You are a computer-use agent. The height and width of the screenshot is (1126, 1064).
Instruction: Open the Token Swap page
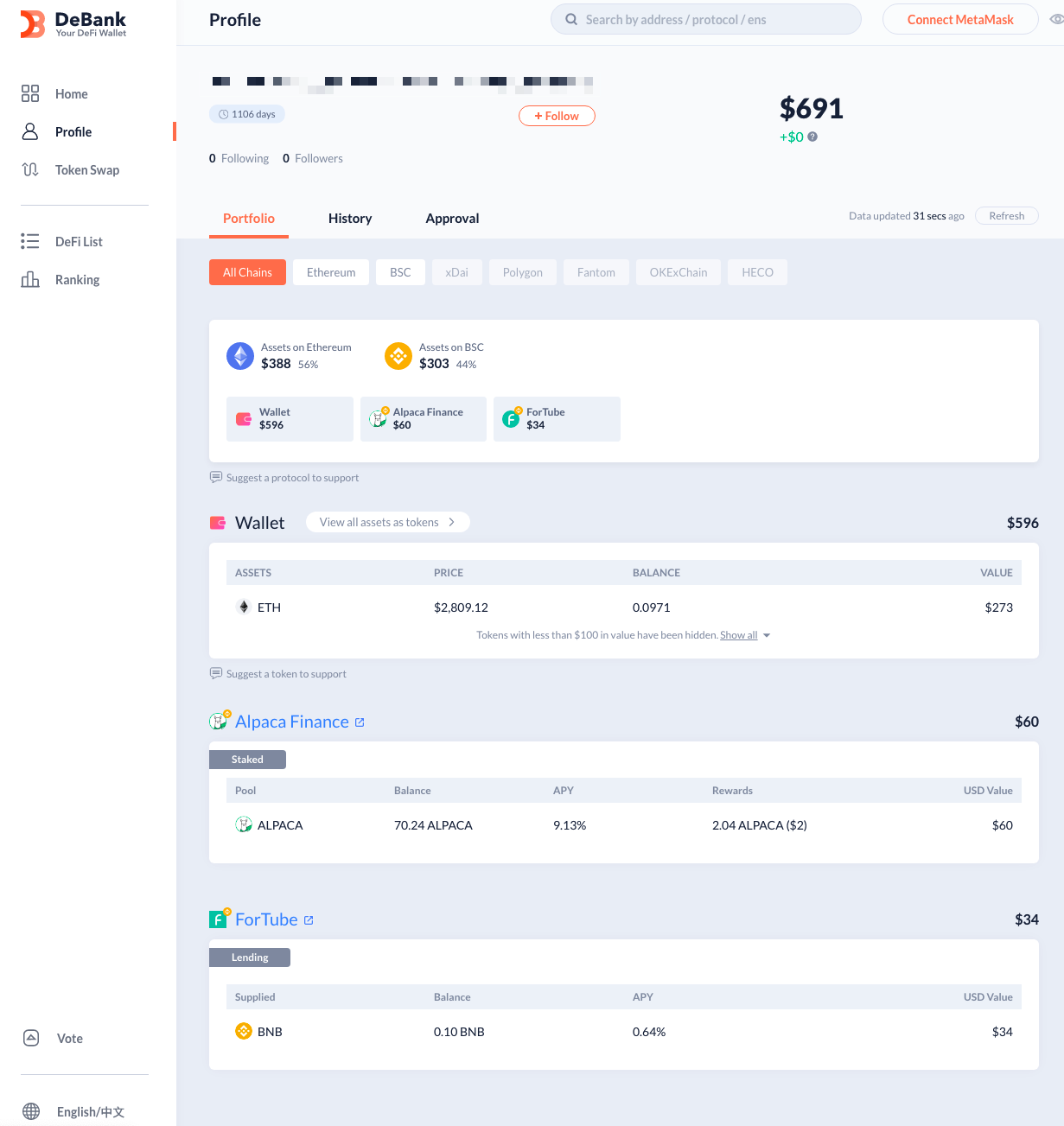(87, 170)
